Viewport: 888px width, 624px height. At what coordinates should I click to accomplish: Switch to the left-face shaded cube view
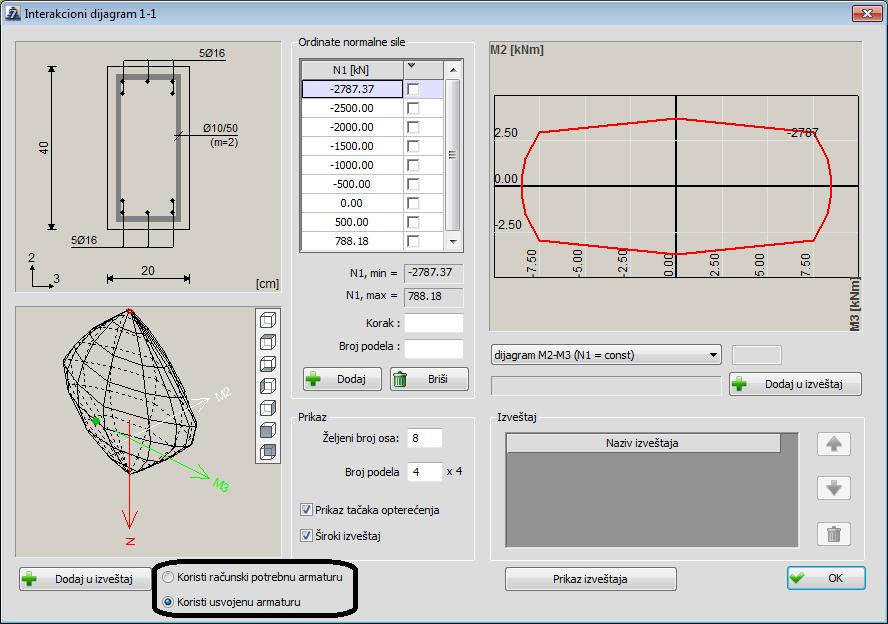click(268, 386)
